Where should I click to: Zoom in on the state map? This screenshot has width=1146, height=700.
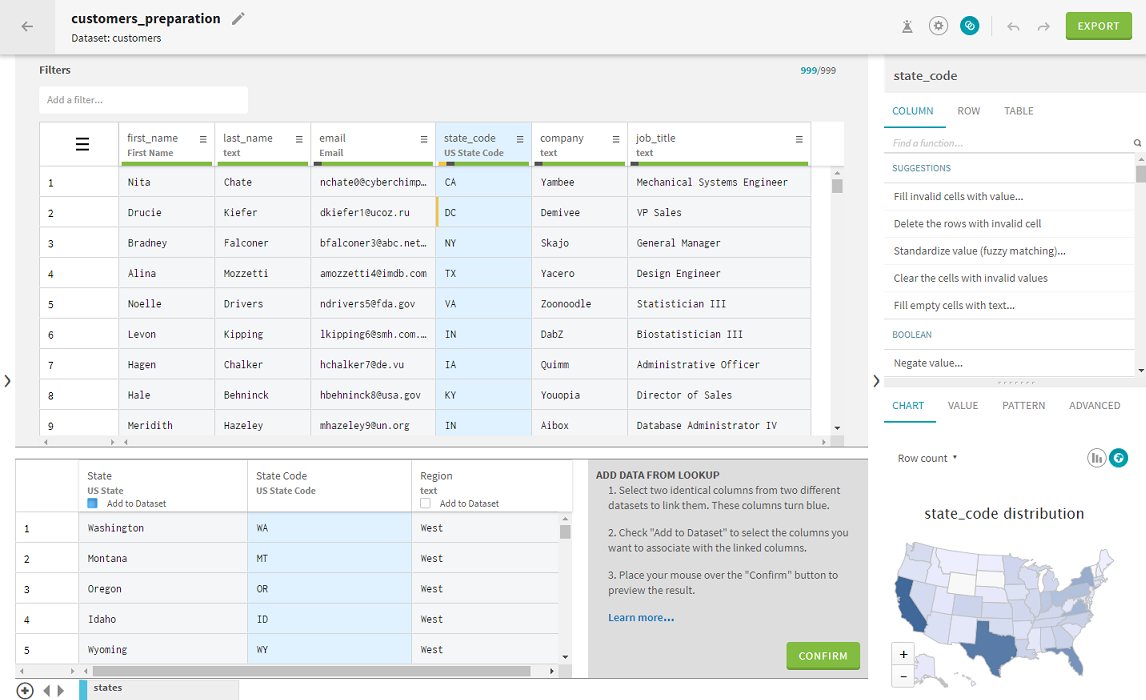coord(904,654)
